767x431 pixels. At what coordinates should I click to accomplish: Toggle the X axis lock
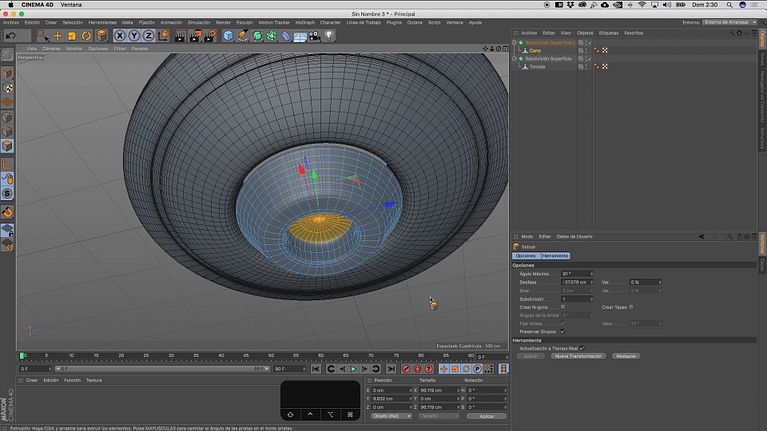click(x=119, y=36)
